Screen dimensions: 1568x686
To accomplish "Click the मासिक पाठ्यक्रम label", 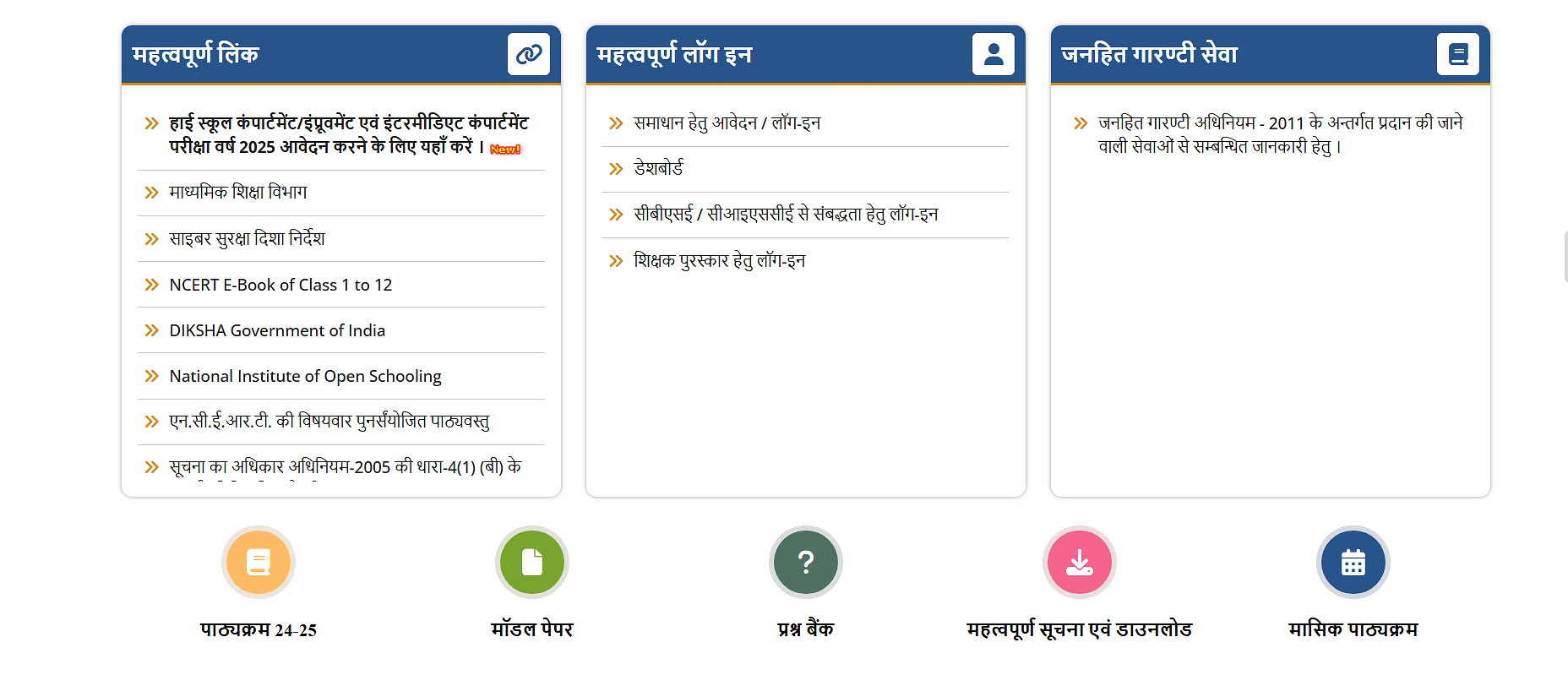I will tap(1353, 629).
